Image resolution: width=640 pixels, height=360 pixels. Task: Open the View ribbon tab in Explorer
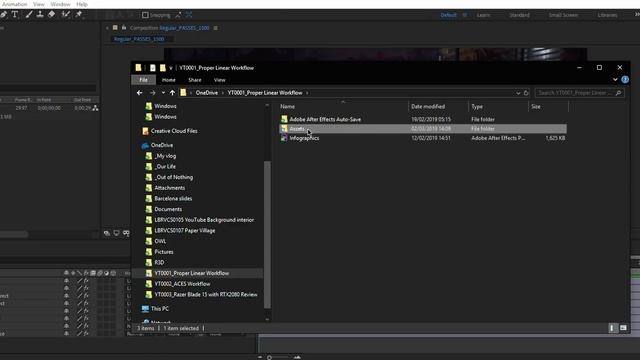click(220, 80)
